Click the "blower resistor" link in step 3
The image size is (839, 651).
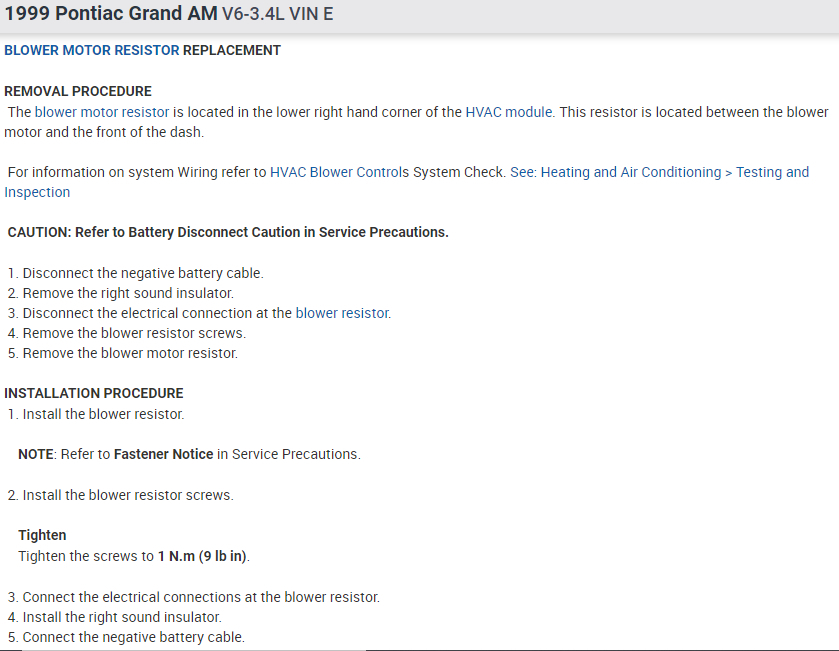(342, 313)
